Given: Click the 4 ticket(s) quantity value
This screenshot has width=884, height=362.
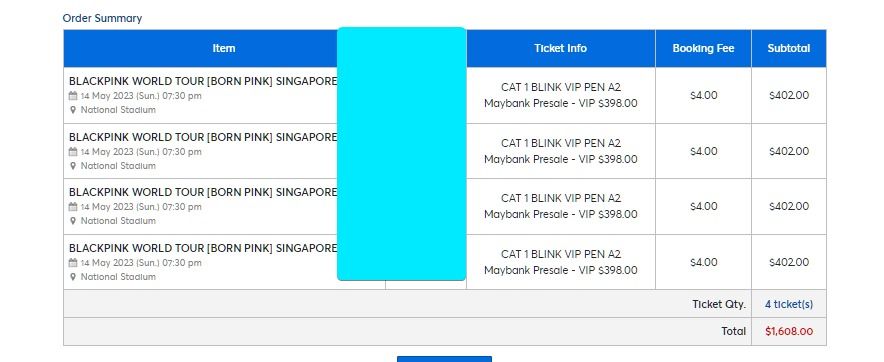Looking at the screenshot, I should click(x=789, y=304).
